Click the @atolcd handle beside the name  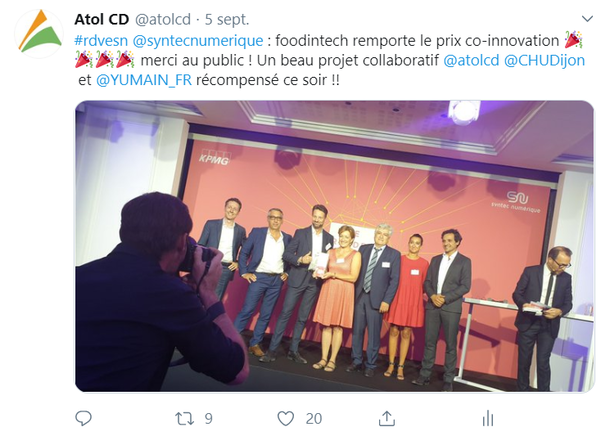coord(163,19)
